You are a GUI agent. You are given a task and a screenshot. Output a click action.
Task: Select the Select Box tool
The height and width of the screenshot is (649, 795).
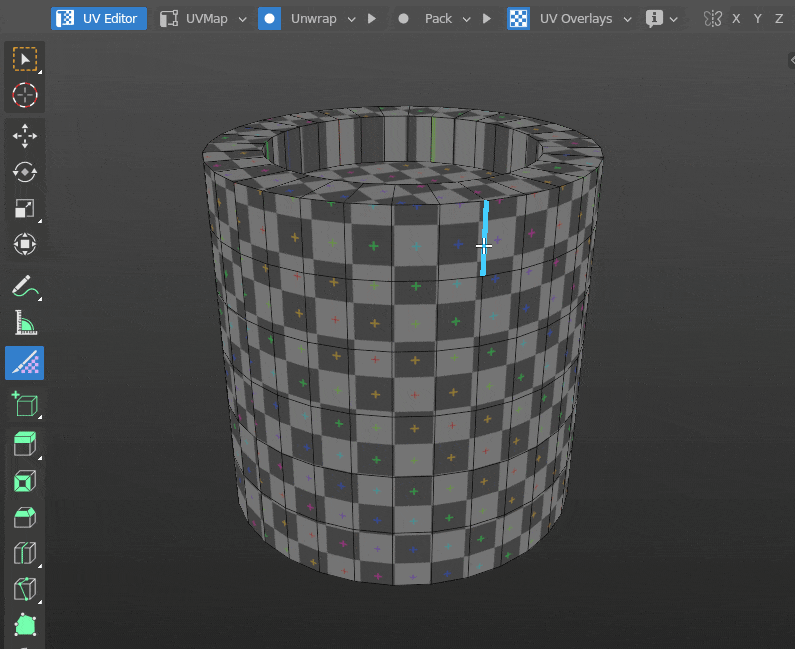click(25, 59)
